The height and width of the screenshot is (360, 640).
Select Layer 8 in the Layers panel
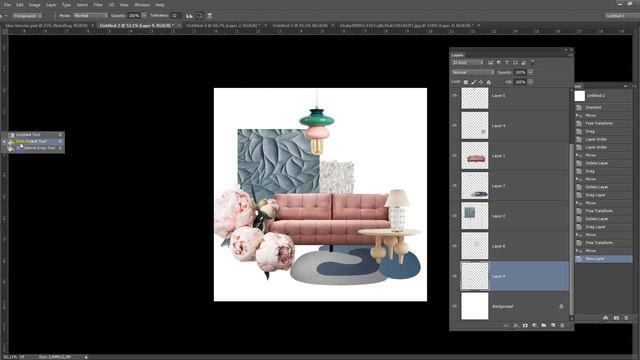[514, 246]
